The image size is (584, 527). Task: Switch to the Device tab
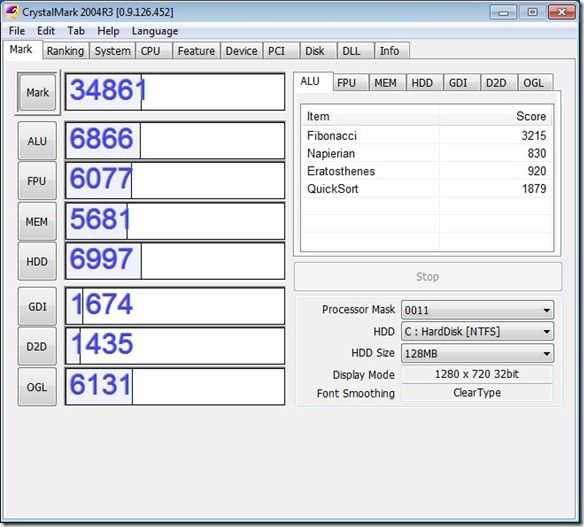241,51
